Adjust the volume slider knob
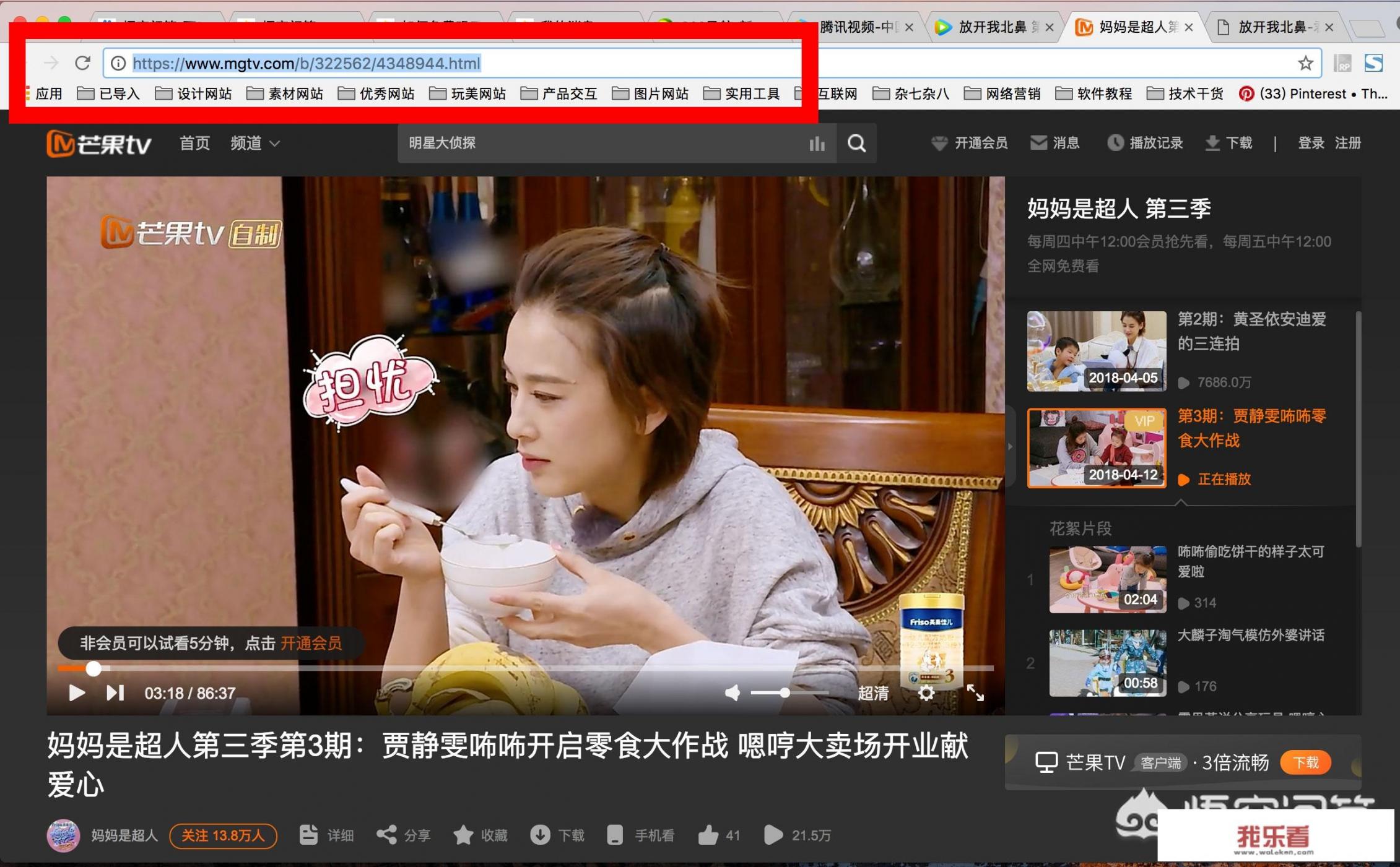 pos(785,692)
